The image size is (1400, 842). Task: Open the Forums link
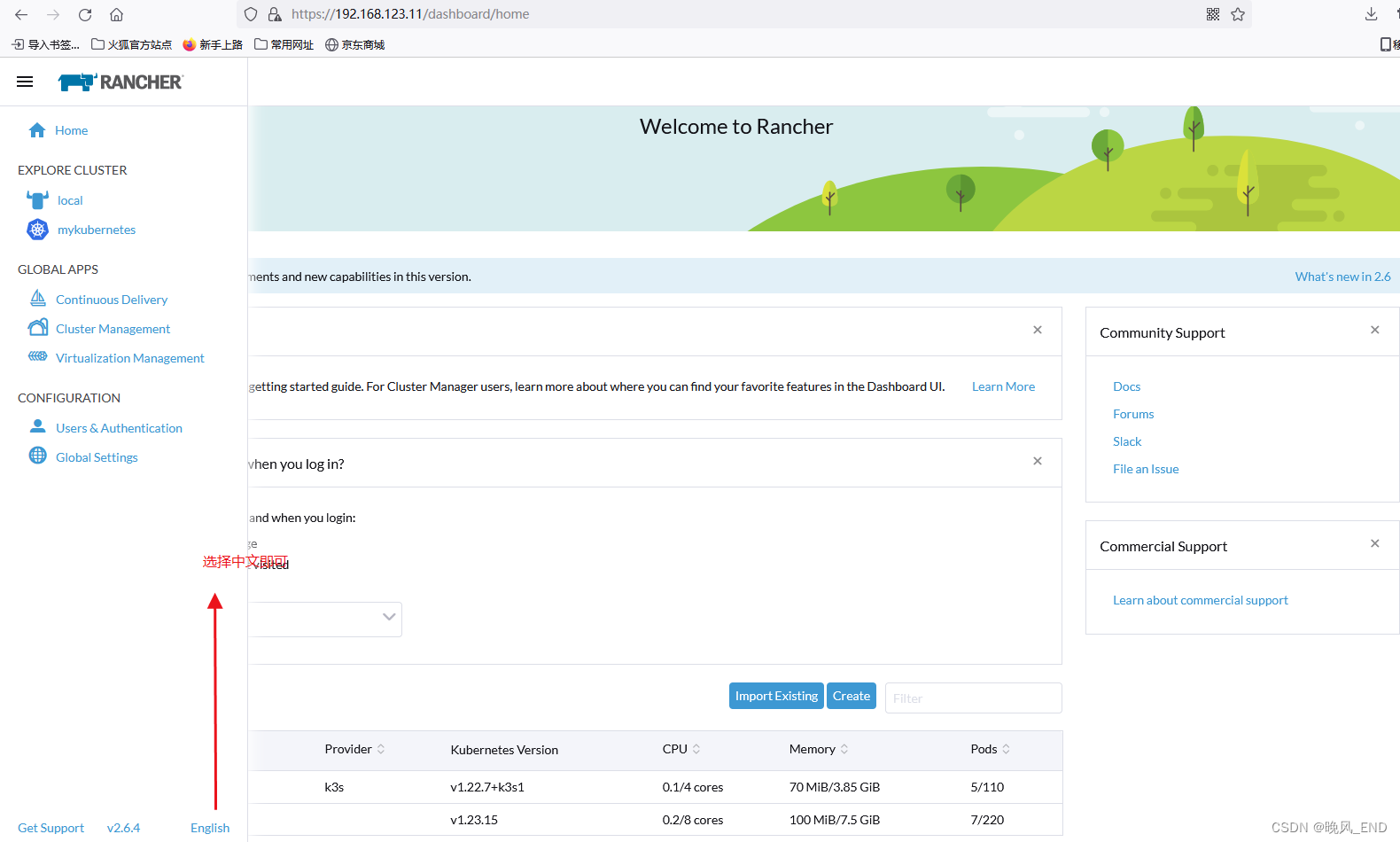tap(1133, 414)
